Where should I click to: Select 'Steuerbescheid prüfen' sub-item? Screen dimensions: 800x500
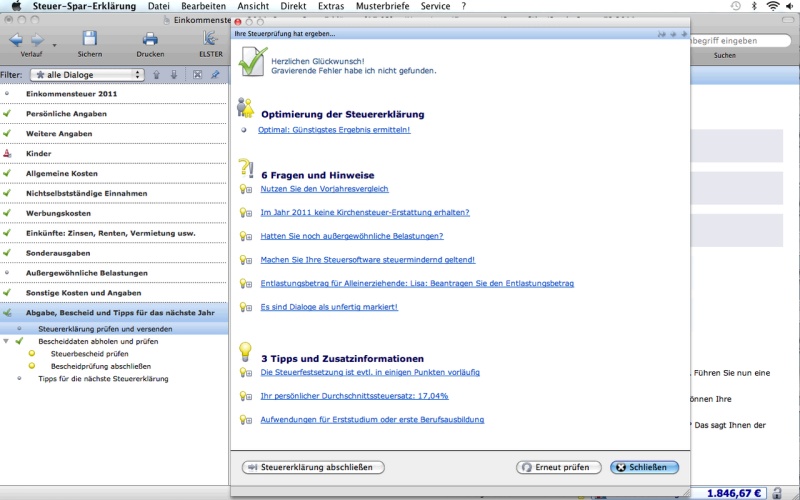coord(89,354)
